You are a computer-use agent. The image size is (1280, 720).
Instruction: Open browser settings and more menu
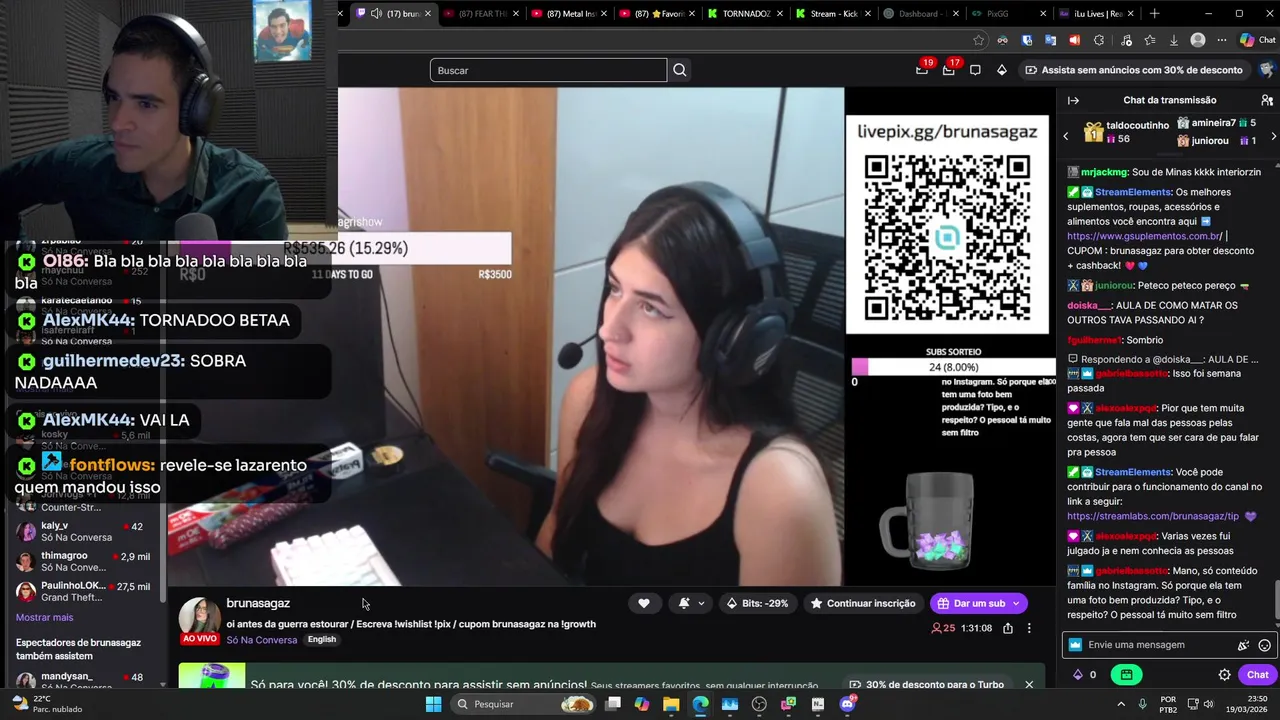click(x=1222, y=40)
